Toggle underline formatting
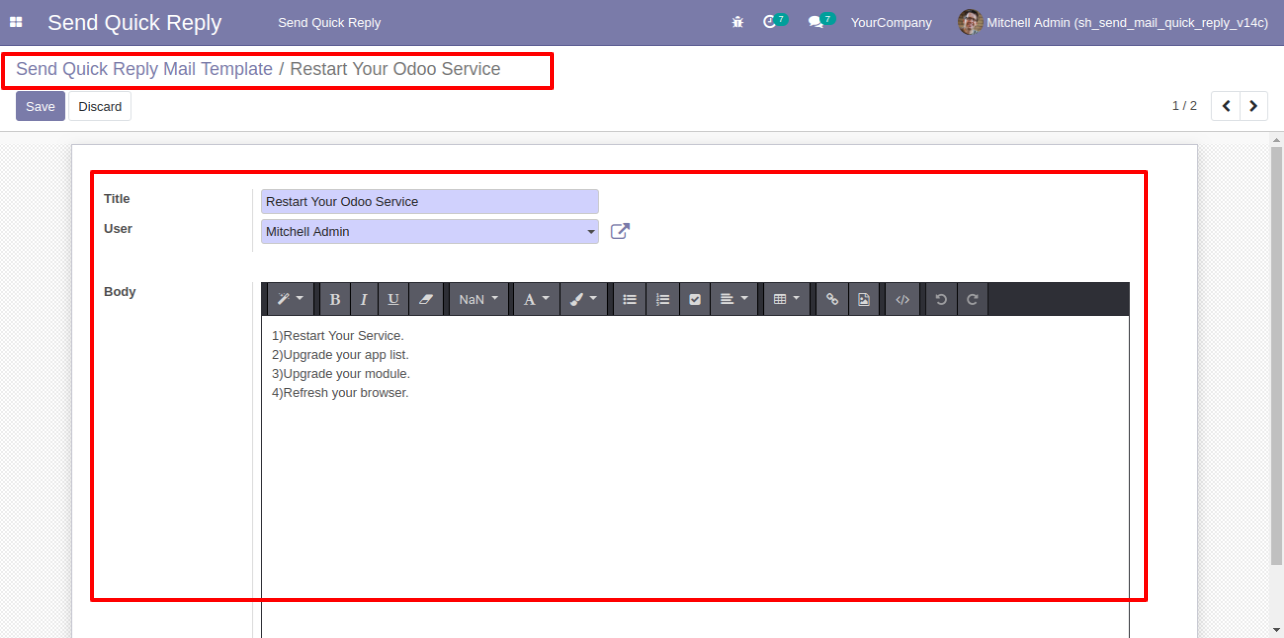1284x638 pixels. [x=394, y=299]
